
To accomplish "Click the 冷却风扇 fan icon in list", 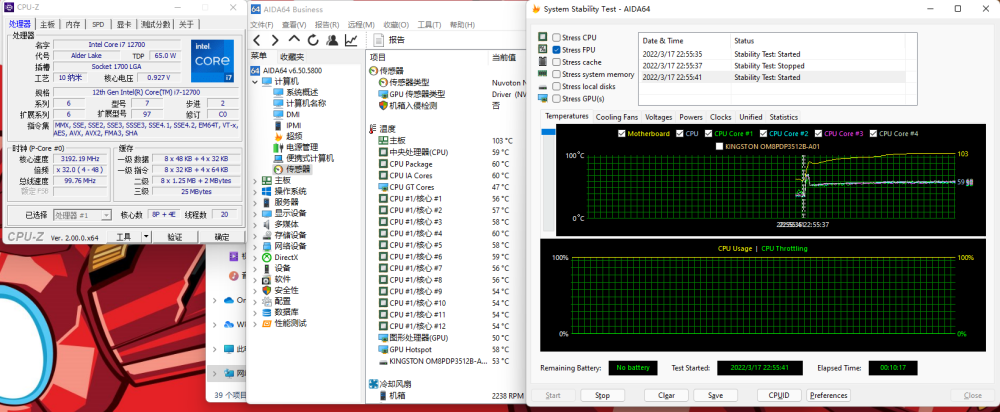I will (x=374, y=383).
